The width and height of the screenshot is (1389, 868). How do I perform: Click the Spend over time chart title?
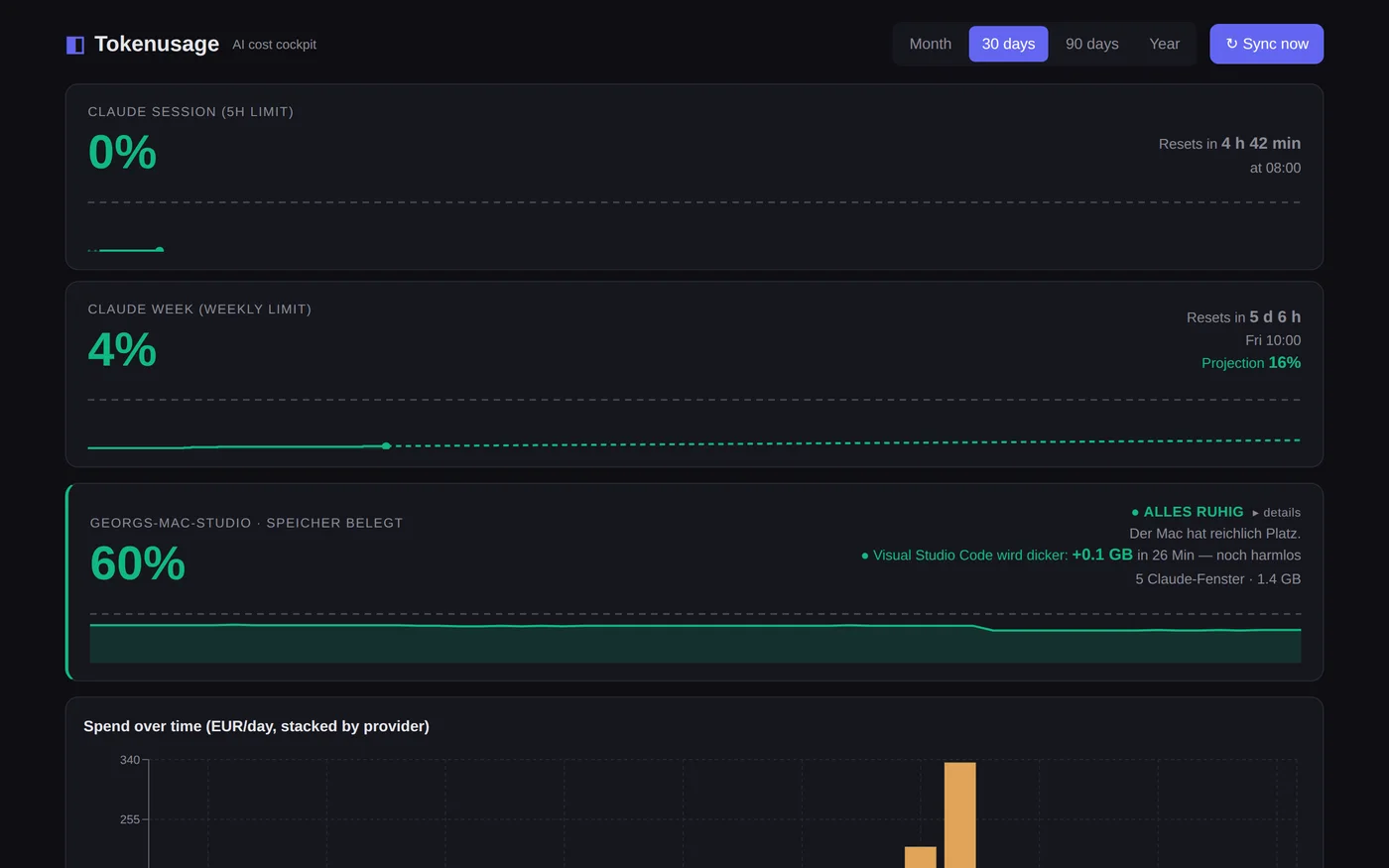256,726
